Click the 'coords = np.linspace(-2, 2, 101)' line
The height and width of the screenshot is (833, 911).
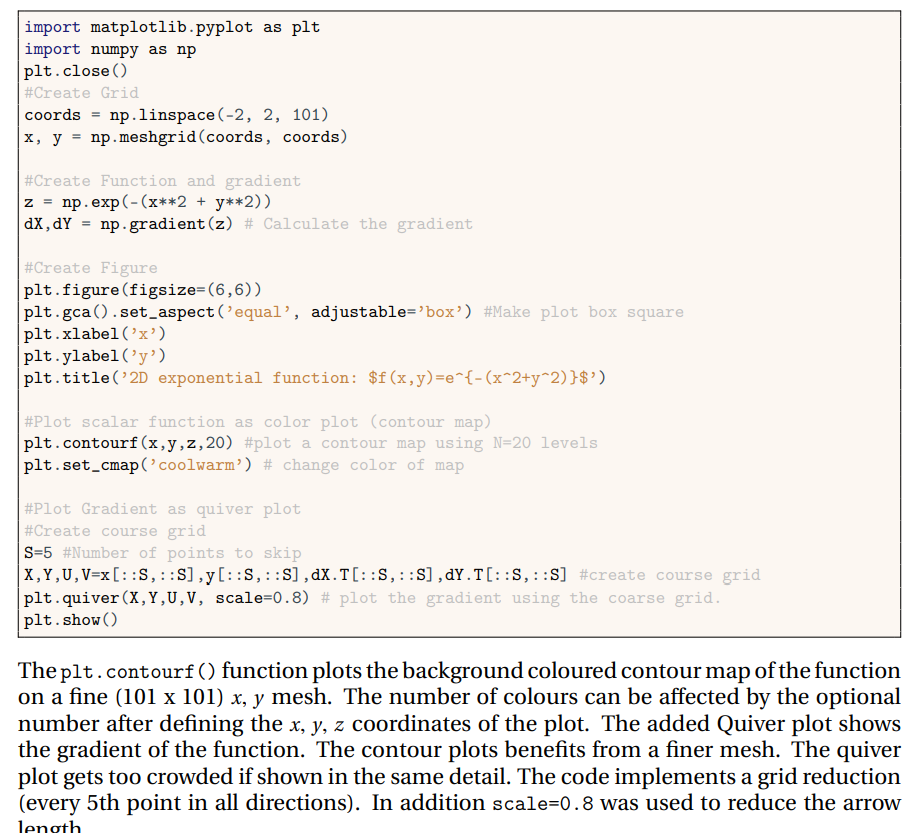pyautogui.click(x=176, y=115)
